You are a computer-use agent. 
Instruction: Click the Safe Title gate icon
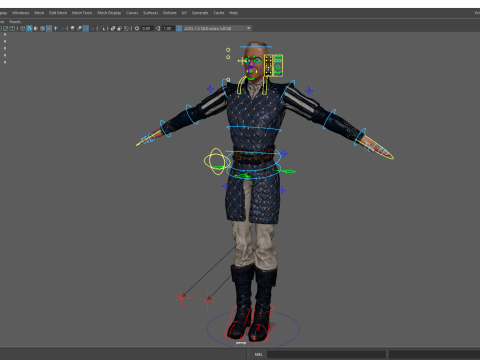(x=12, y=28)
